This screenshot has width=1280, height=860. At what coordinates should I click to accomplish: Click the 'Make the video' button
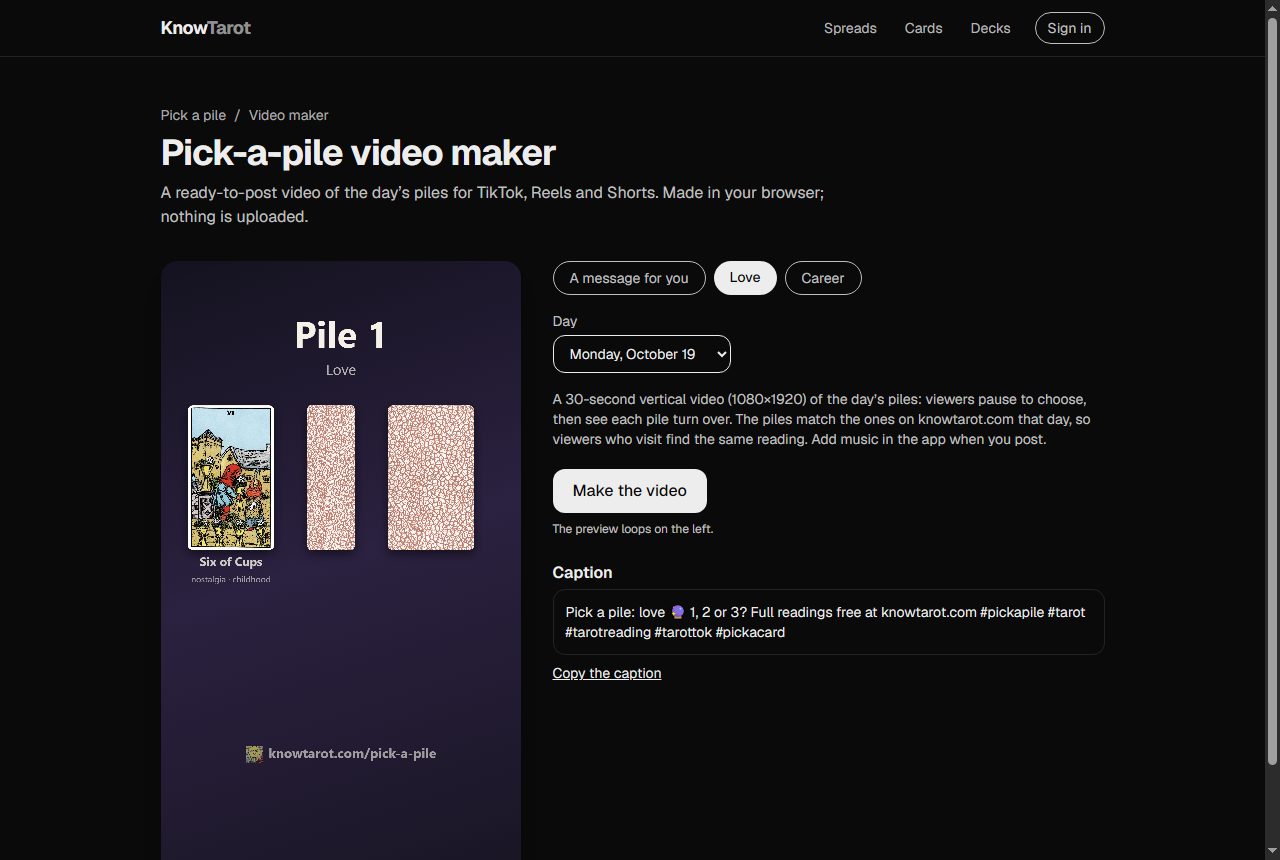[630, 491]
